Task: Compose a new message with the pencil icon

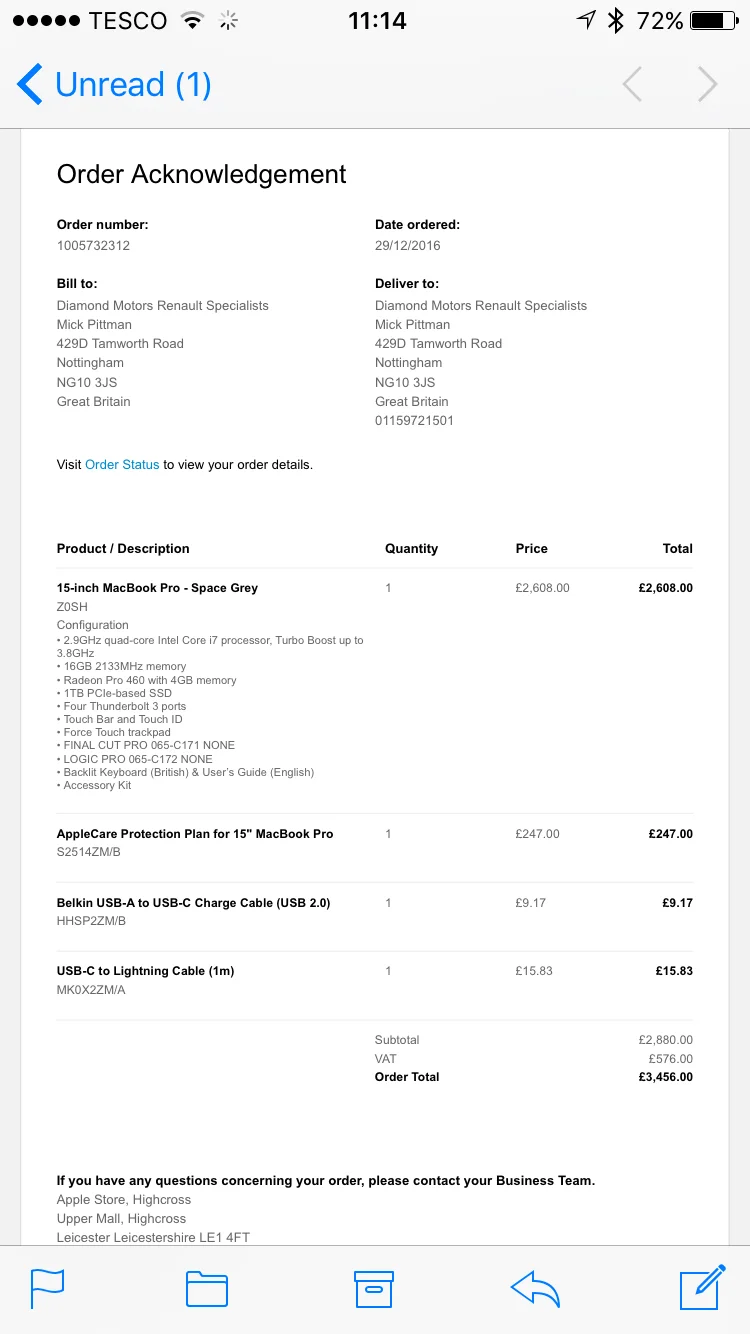Action: pos(702,1287)
